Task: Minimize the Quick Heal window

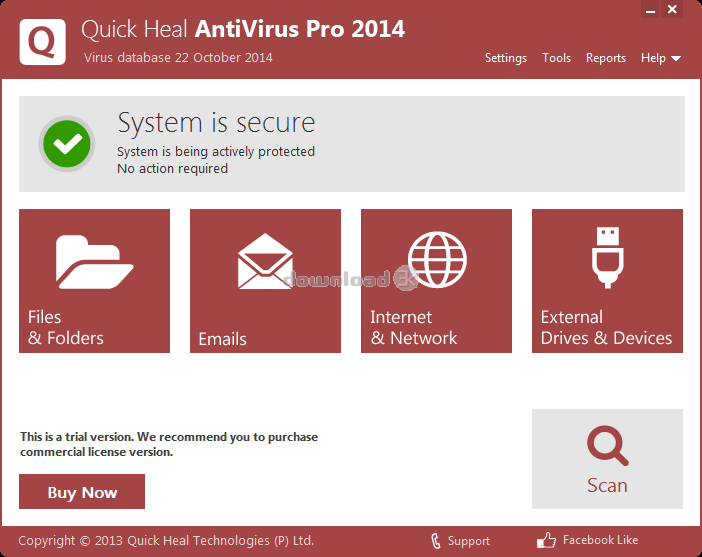Action: click(652, 11)
